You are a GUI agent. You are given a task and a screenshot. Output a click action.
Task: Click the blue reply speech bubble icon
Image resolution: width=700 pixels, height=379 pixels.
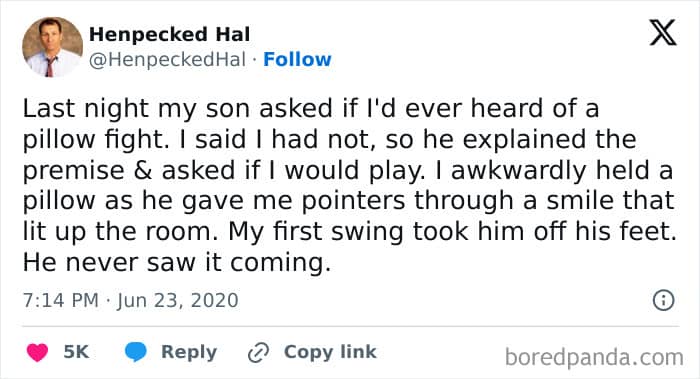click(136, 352)
